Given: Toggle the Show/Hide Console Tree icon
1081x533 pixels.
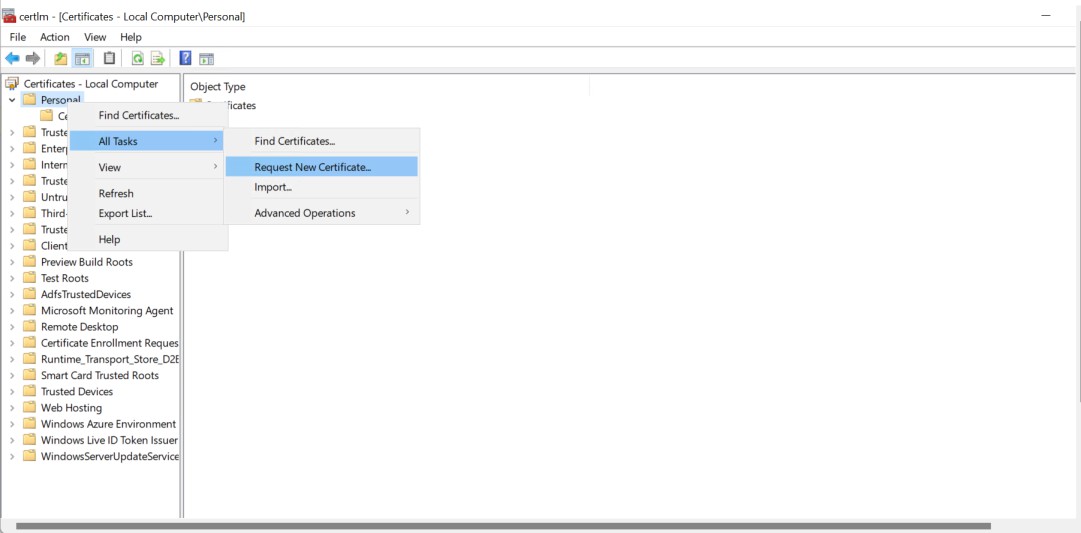Looking at the screenshot, I should coord(83,59).
